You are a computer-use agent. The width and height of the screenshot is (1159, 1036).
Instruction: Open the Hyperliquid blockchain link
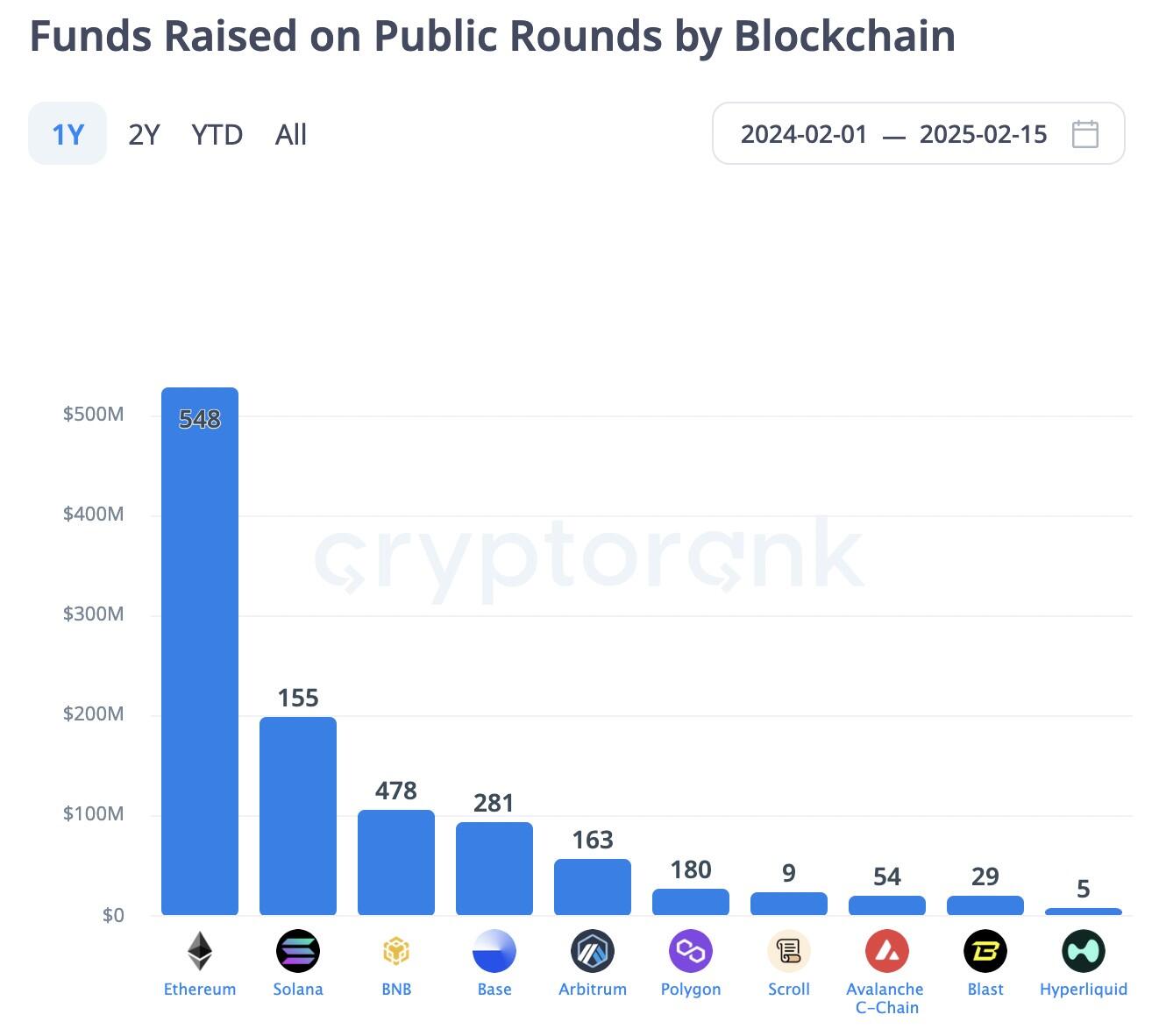point(1084,989)
